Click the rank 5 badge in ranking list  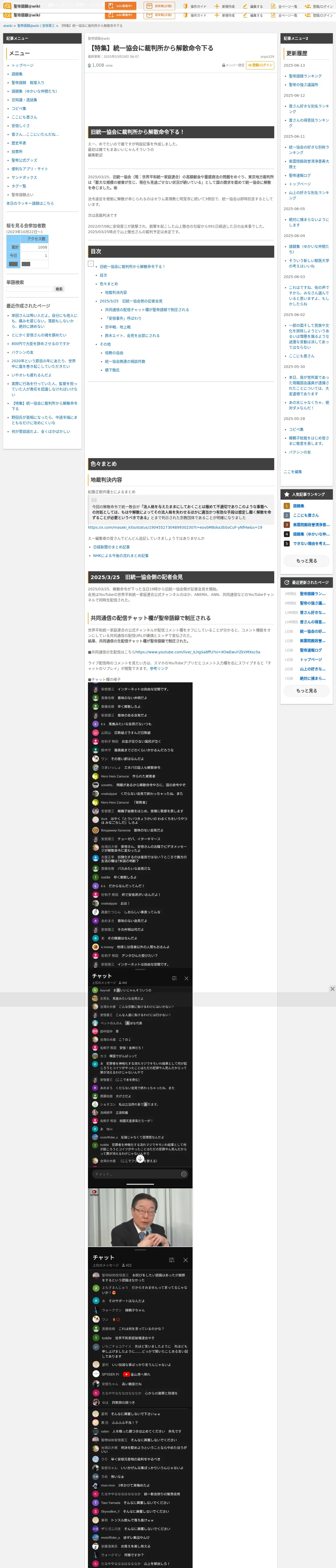287,544
